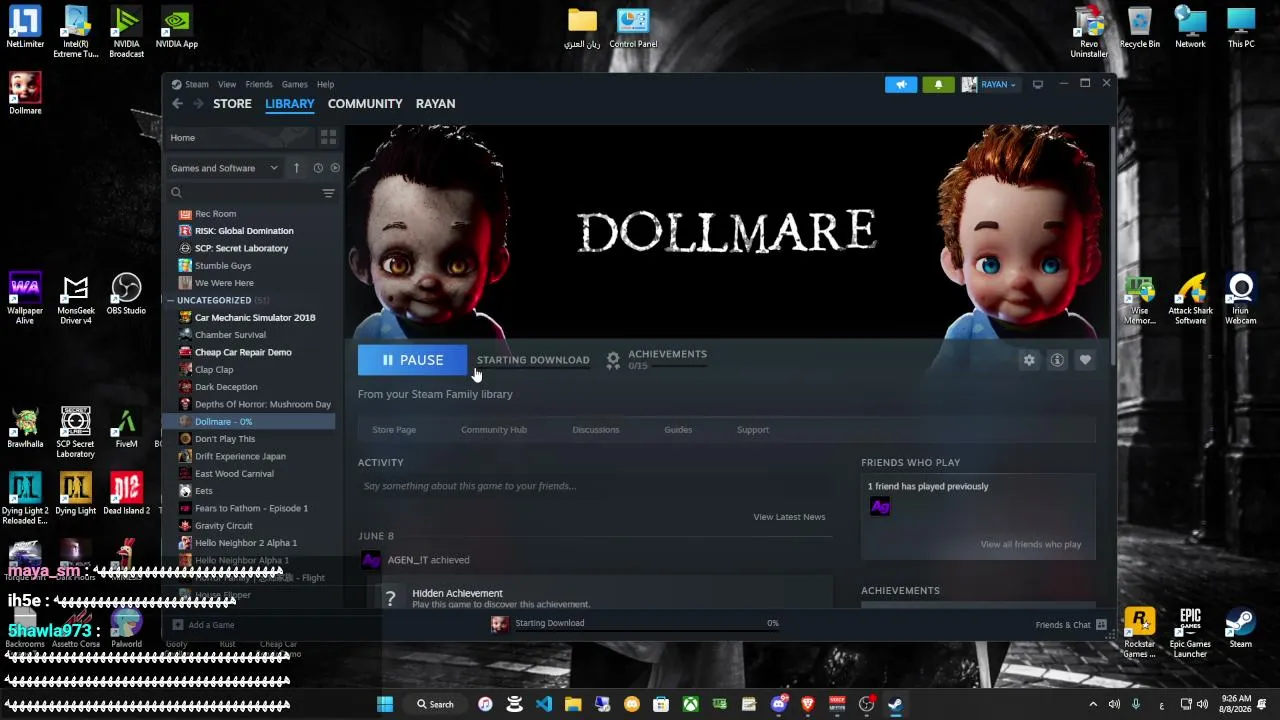Toggle the ready-to-play filter icon
1280x720 pixels.
tap(335, 168)
